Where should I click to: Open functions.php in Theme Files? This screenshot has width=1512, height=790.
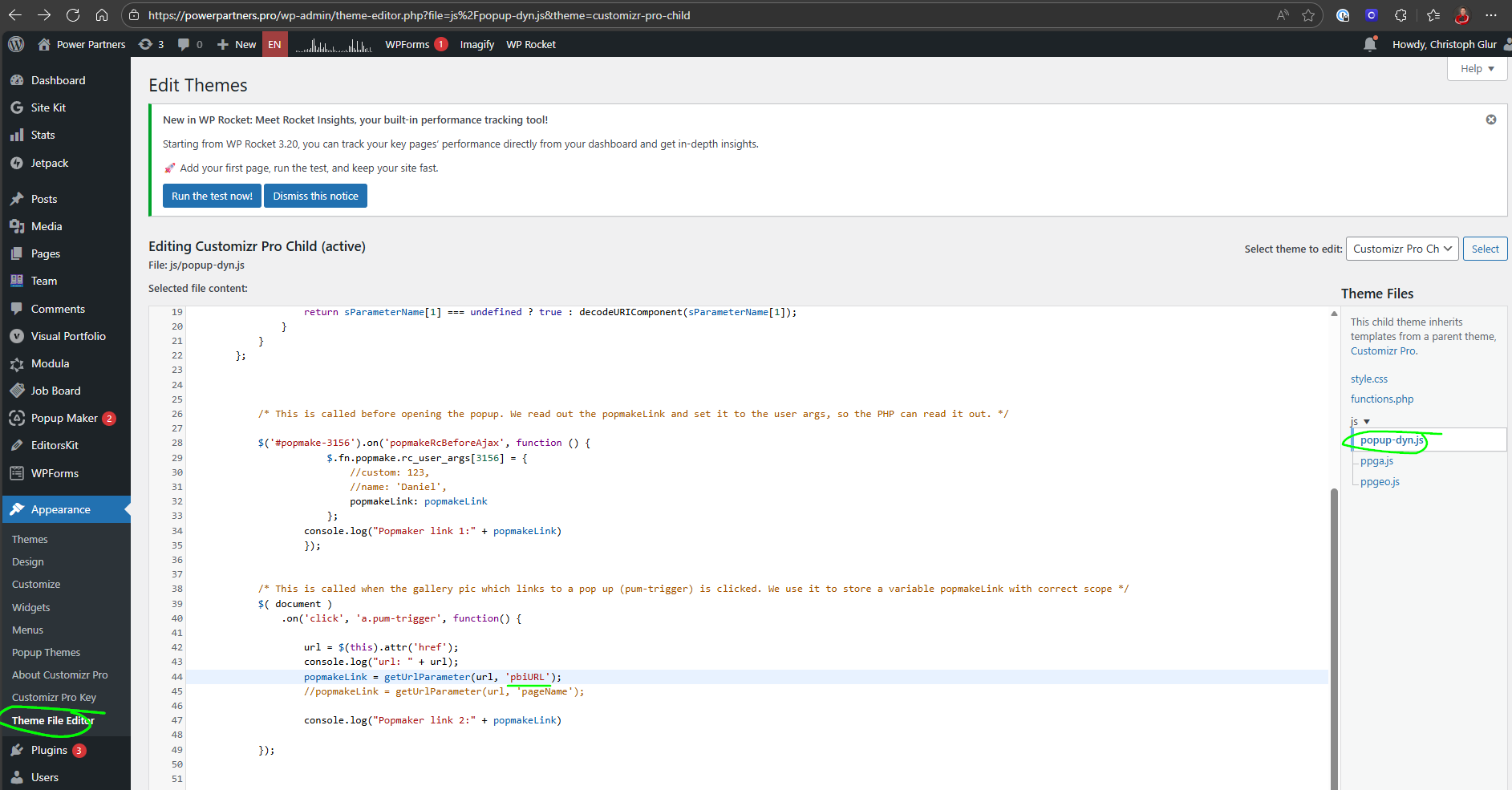(x=1381, y=399)
